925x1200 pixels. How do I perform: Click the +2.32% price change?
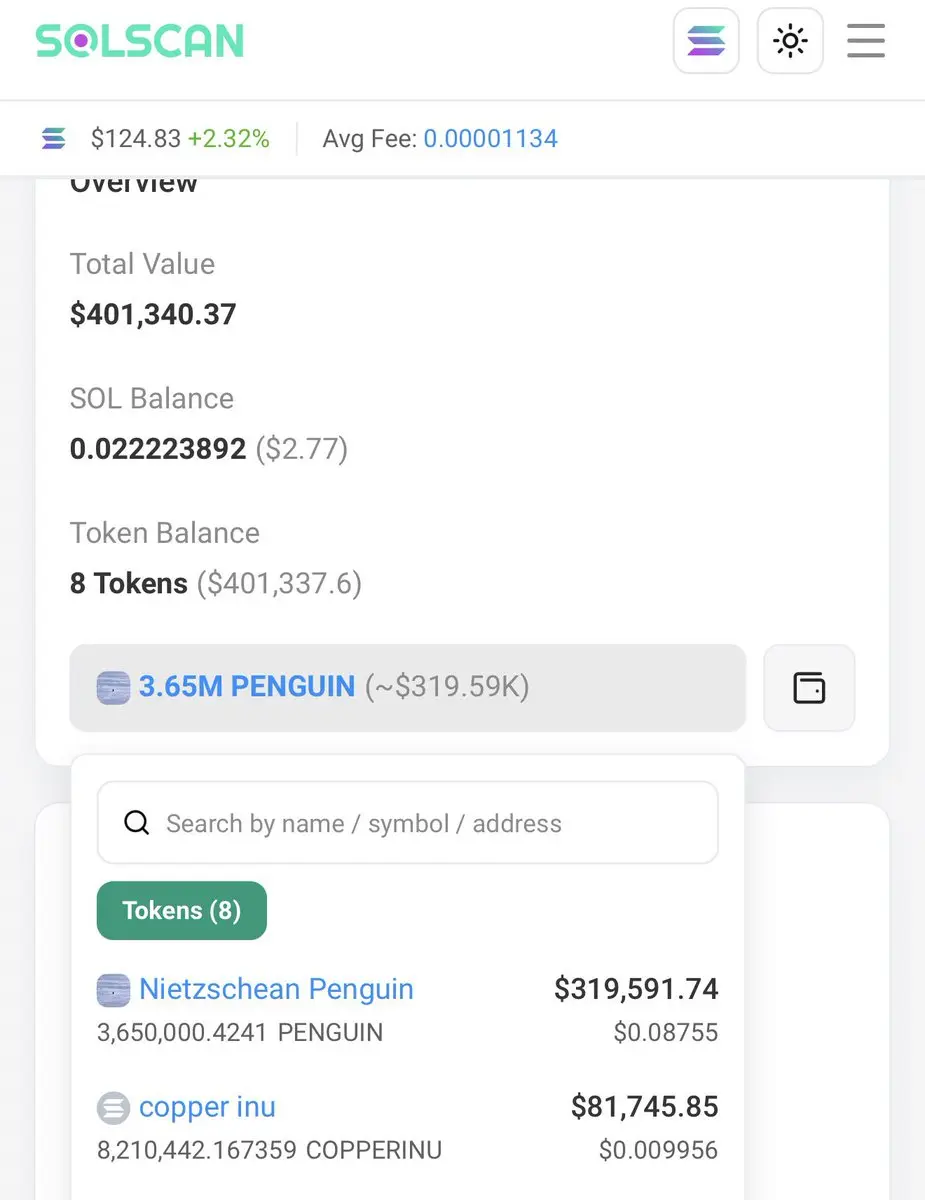pos(228,139)
